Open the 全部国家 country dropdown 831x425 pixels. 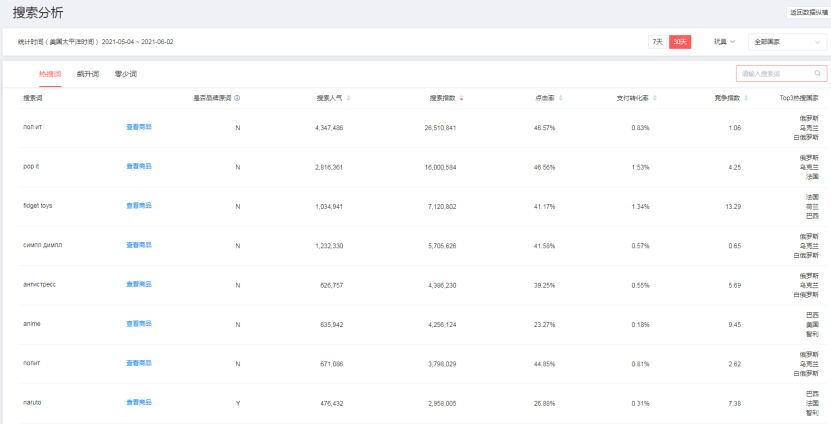click(x=786, y=42)
